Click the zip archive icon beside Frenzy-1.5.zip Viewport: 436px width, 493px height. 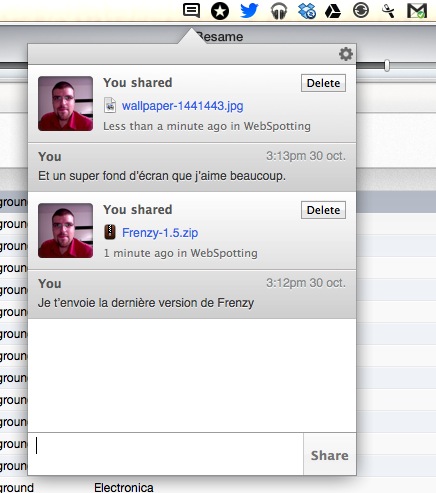pos(110,232)
